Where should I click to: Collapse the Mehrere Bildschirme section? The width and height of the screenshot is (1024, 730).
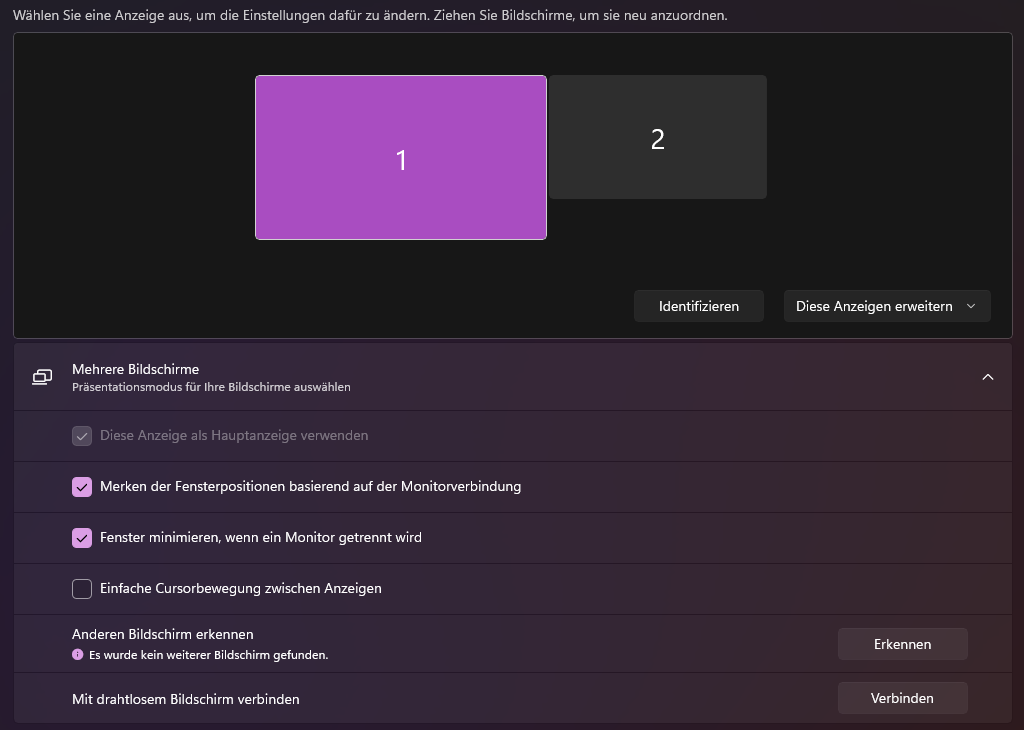tap(988, 377)
